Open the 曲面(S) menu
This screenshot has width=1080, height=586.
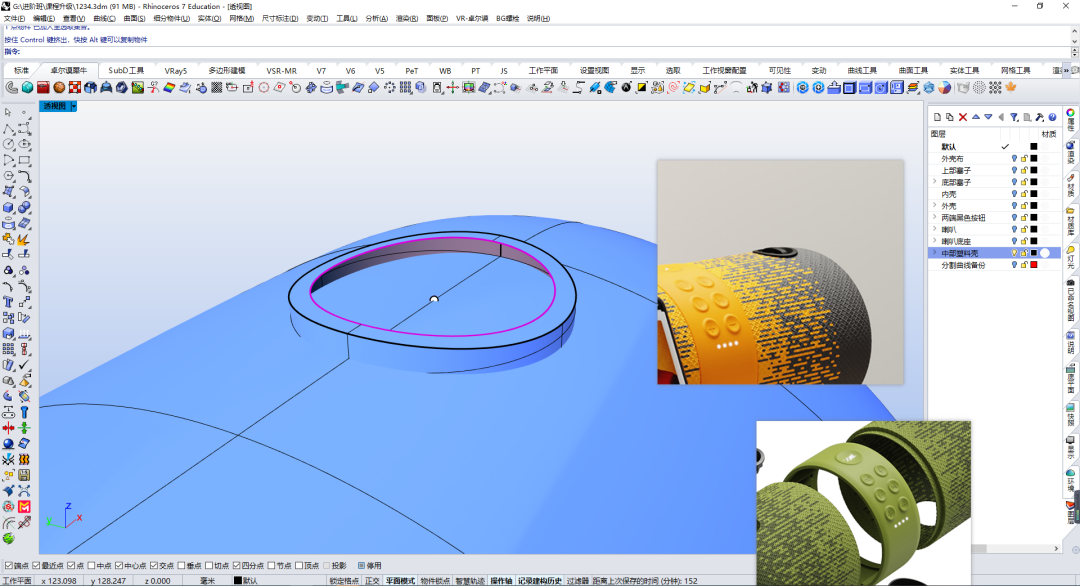click(134, 19)
